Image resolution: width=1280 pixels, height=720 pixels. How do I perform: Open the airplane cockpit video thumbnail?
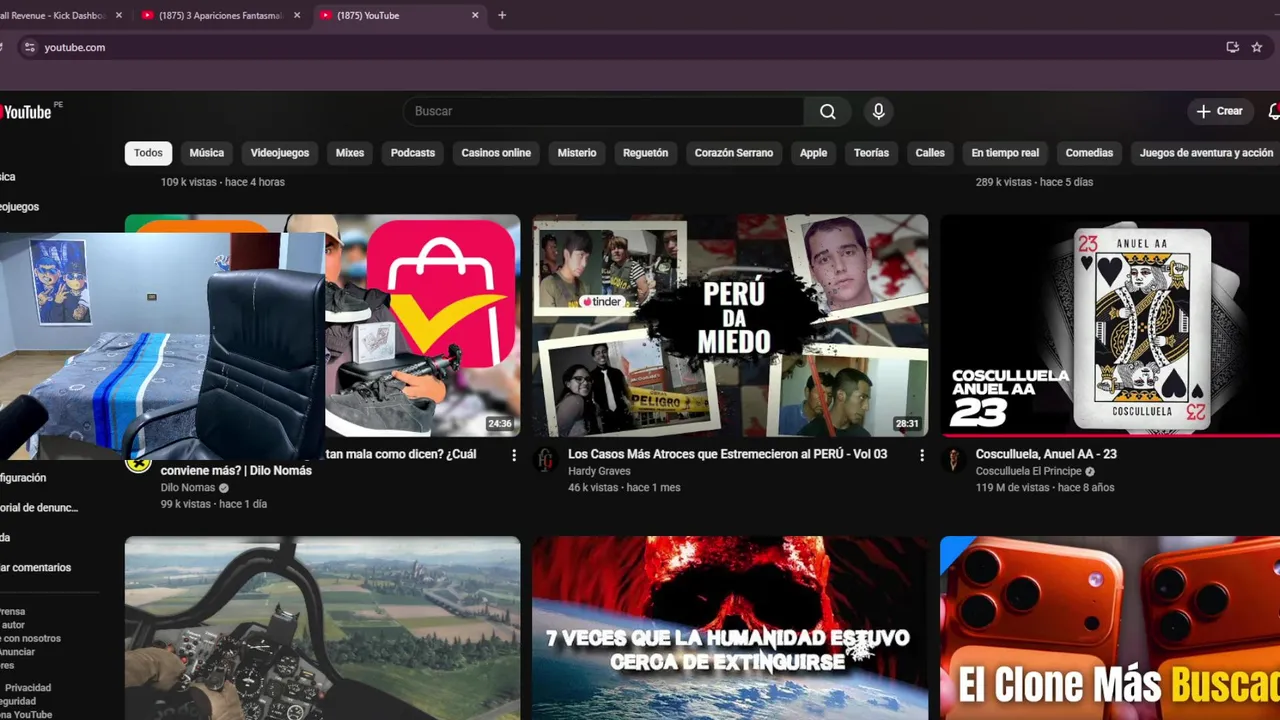pyautogui.click(x=322, y=628)
